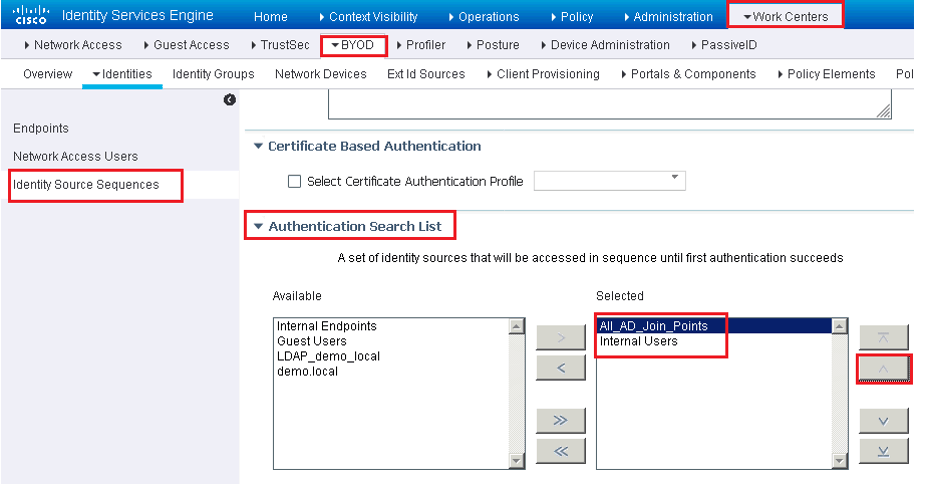Click the Cisco logo
927x486 pixels.
(30, 15)
